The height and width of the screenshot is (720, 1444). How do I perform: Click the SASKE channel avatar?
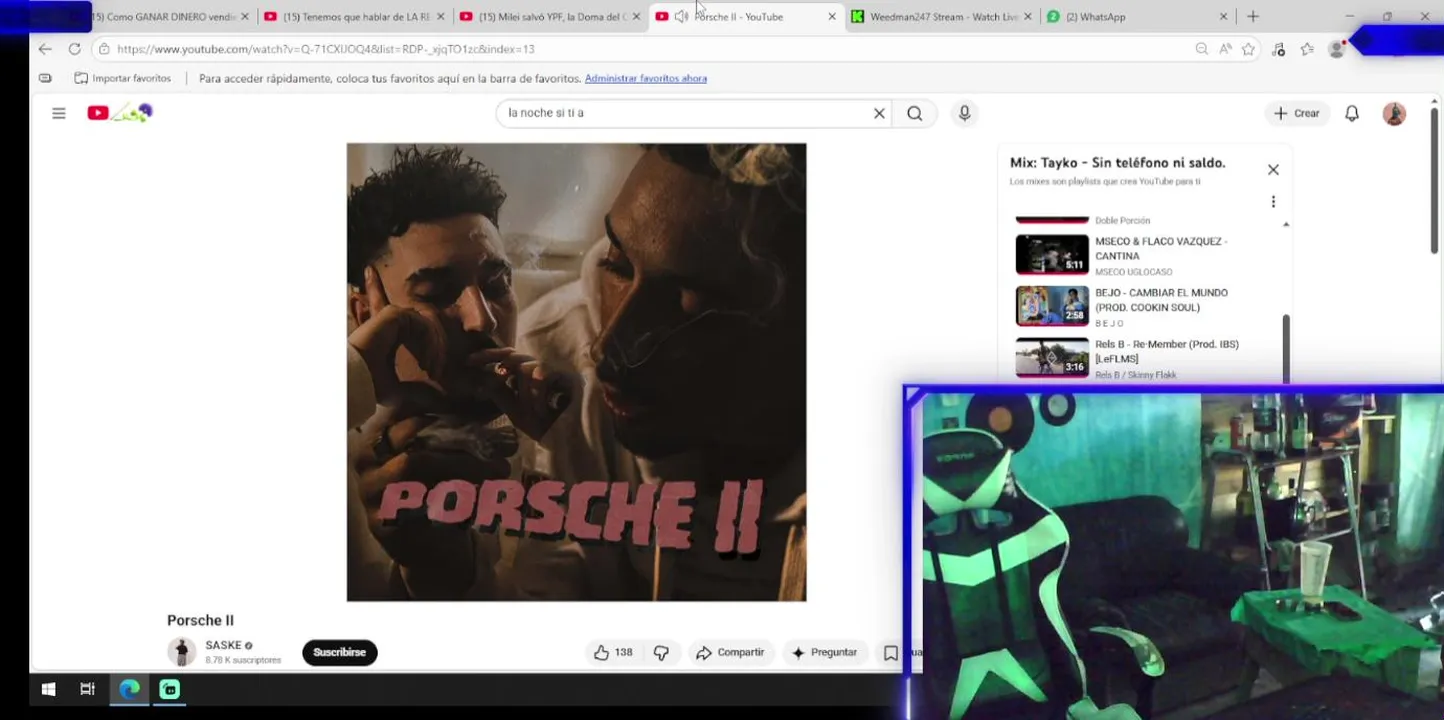point(182,652)
